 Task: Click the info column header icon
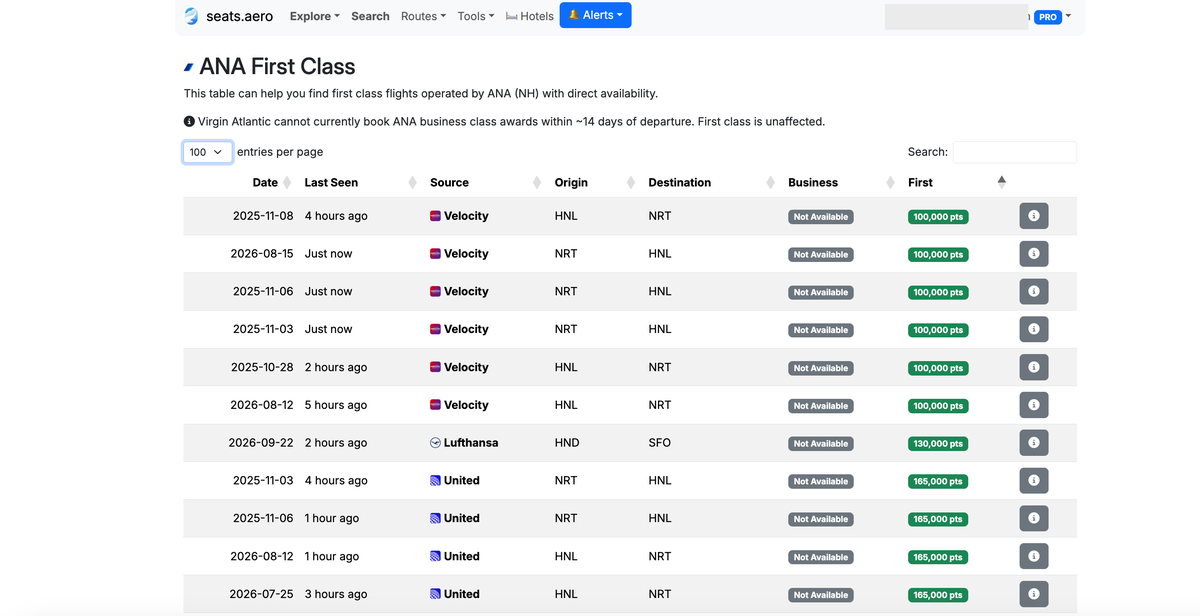pyautogui.click(x=1033, y=183)
